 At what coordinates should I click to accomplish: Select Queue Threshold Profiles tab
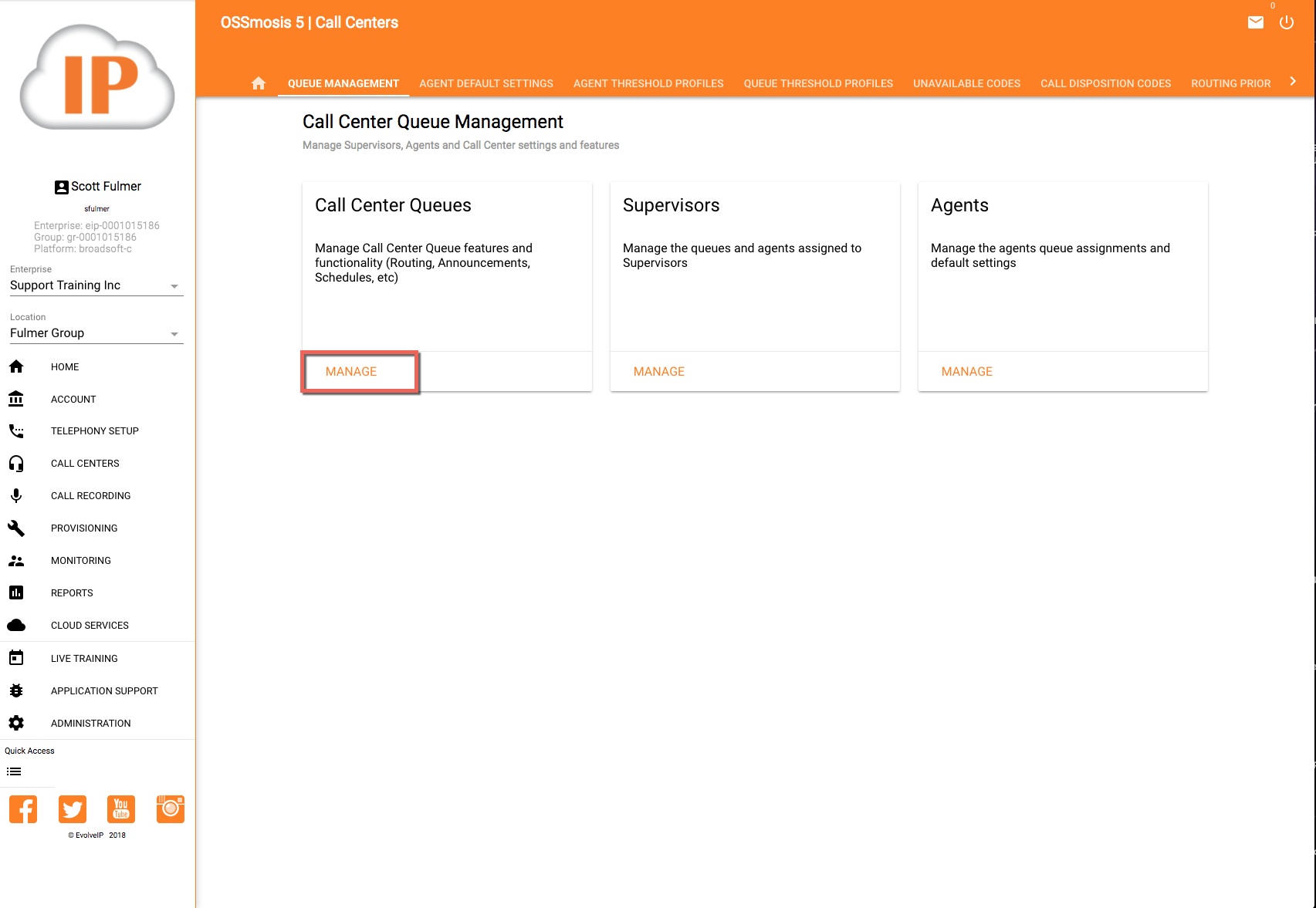point(818,83)
